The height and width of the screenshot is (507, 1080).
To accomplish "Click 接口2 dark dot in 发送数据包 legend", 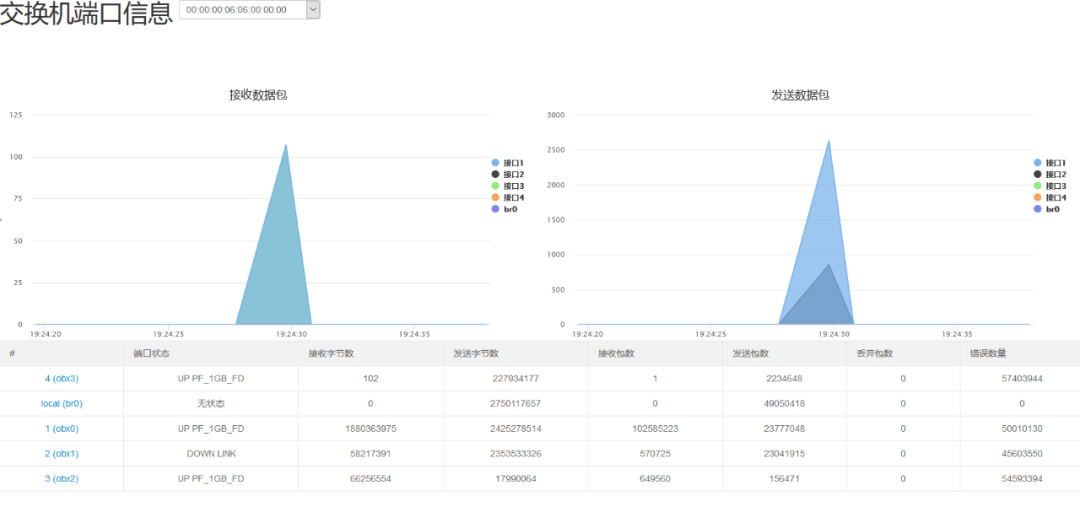I will [x=1037, y=174].
